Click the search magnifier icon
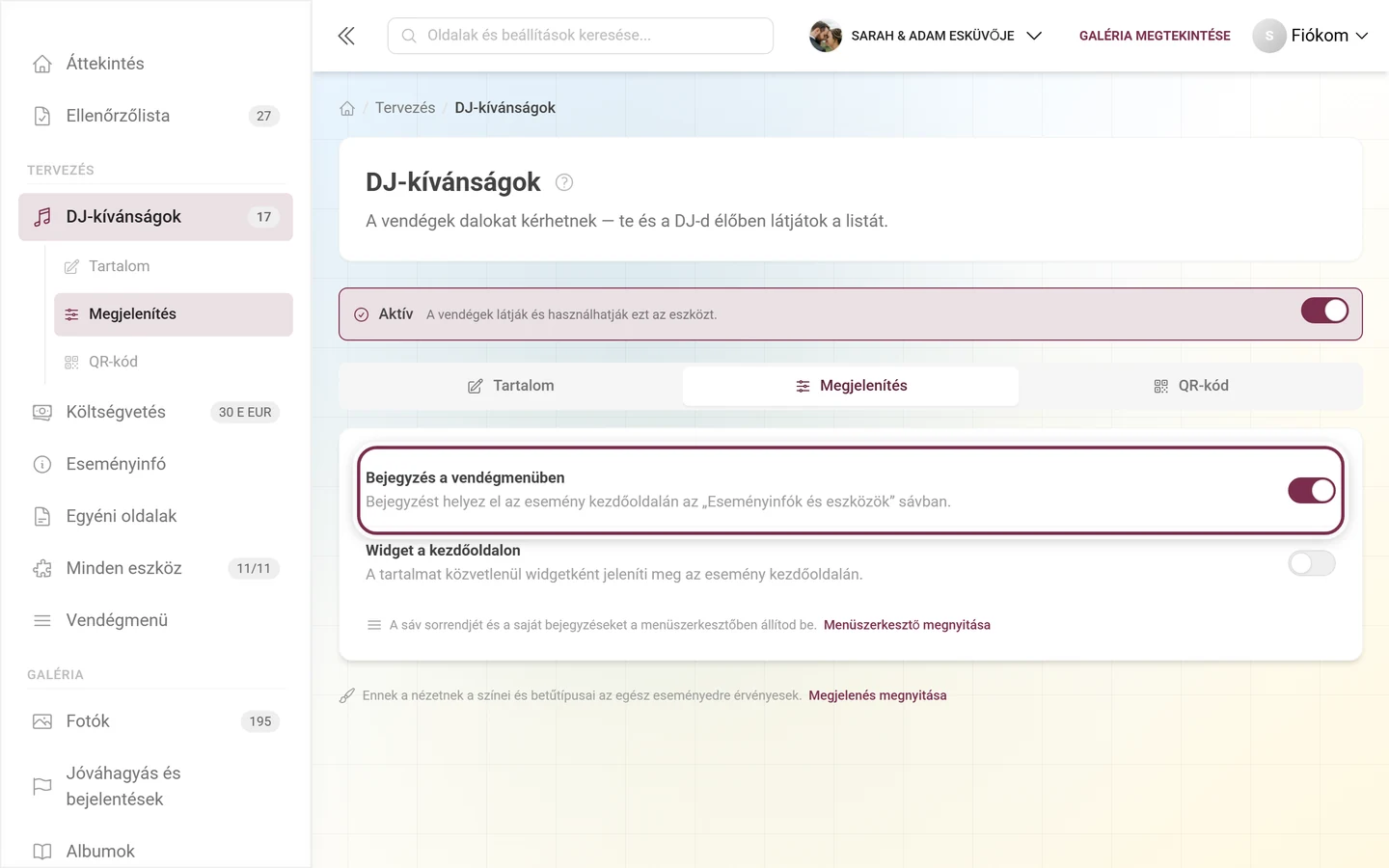Image resolution: width=1389 pixels, height=868 pixels. [x=409, y=36]
